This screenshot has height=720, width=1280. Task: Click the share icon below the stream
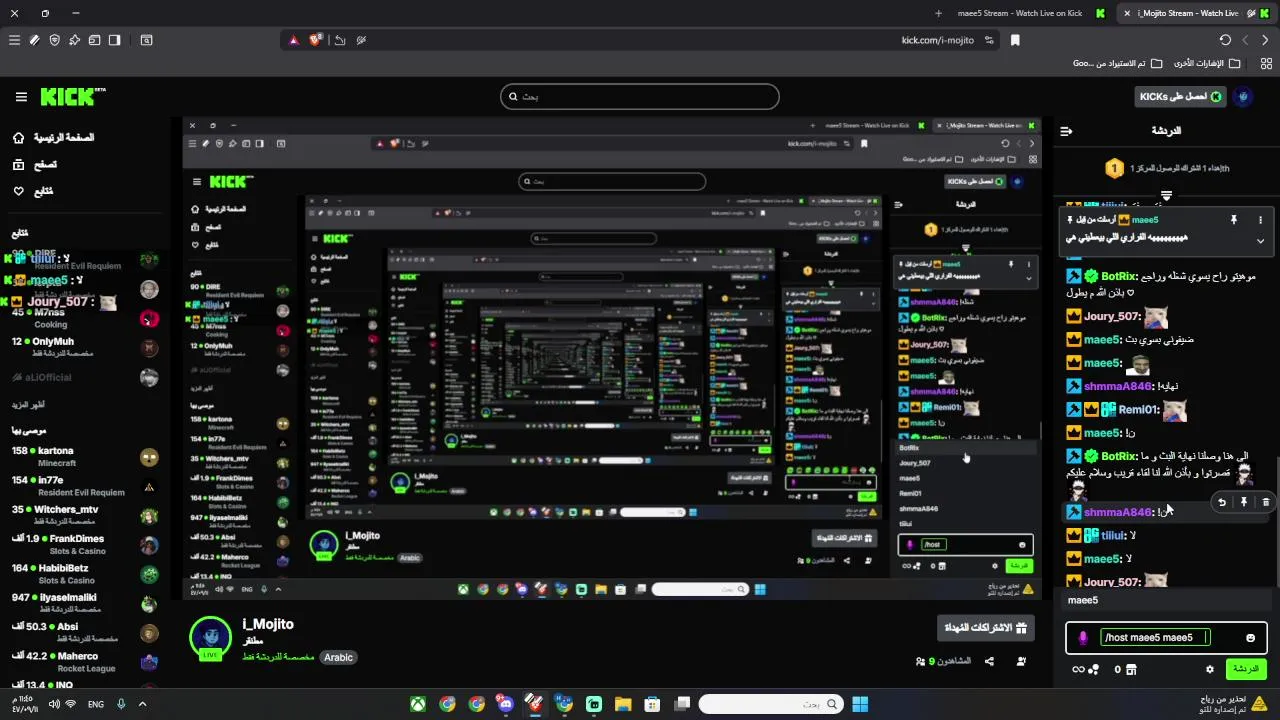pos(989,661)
